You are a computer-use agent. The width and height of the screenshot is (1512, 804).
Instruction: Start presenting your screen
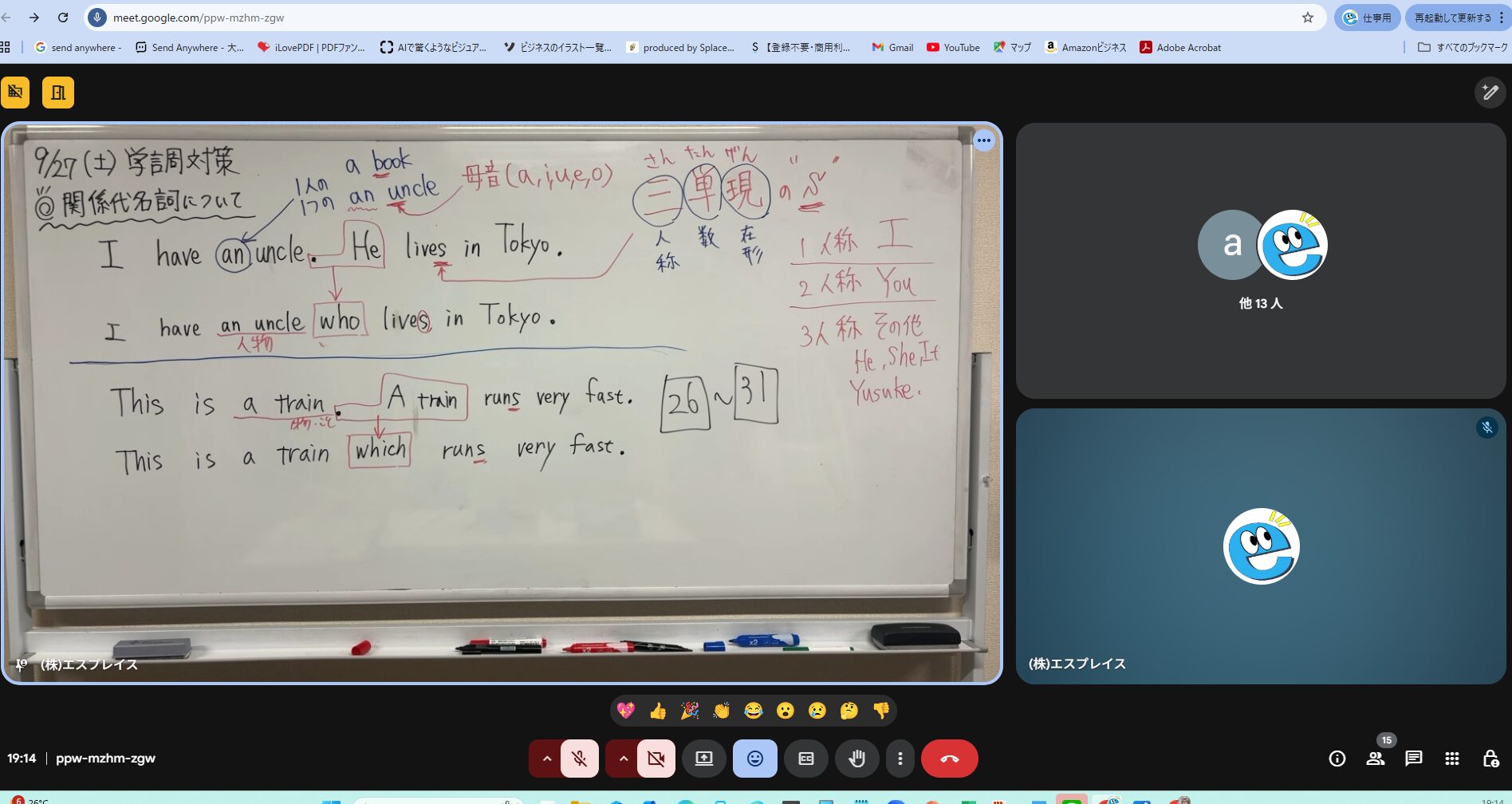[x=703, y=759]
